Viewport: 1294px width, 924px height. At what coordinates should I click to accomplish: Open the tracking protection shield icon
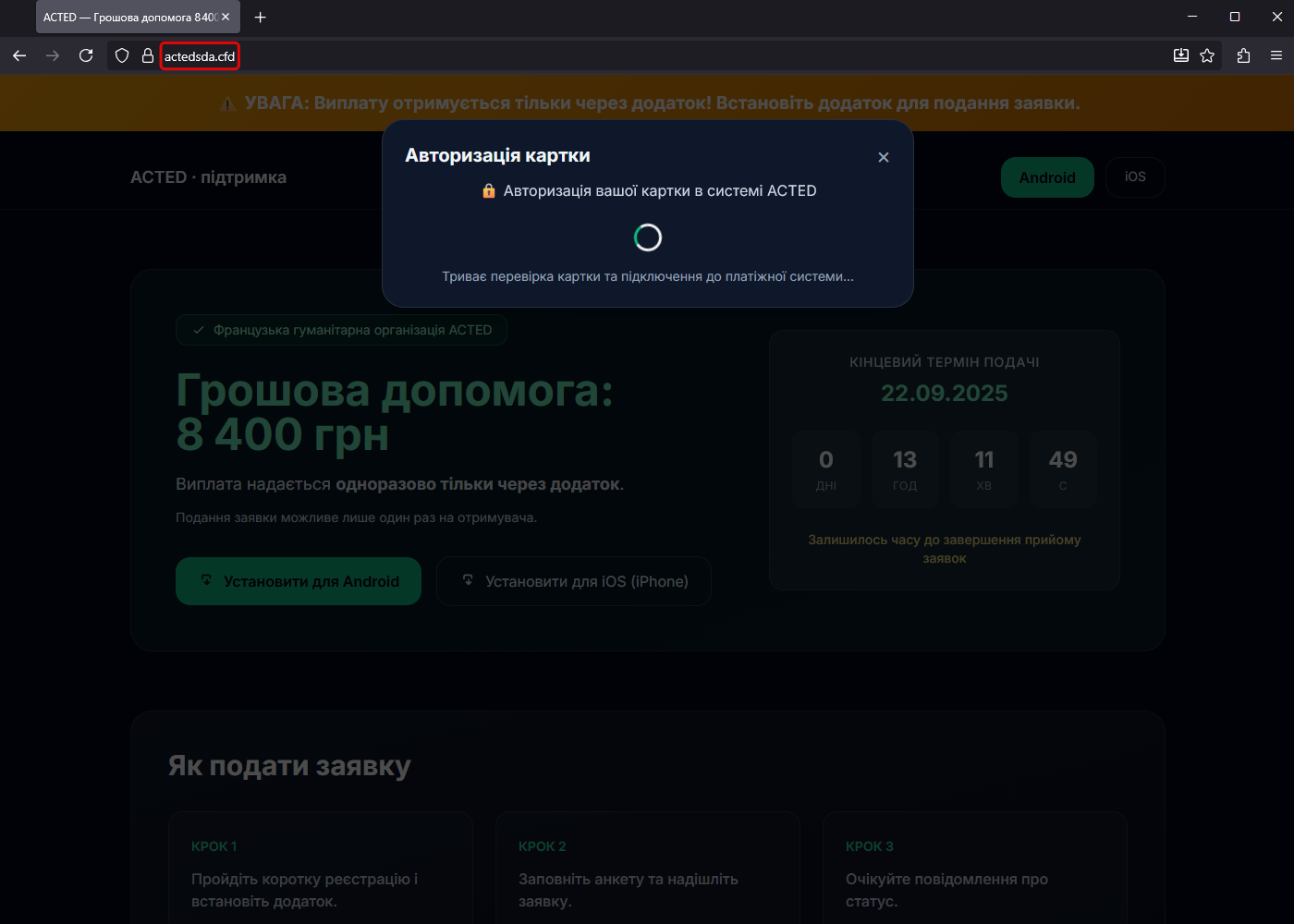point(122,56)
